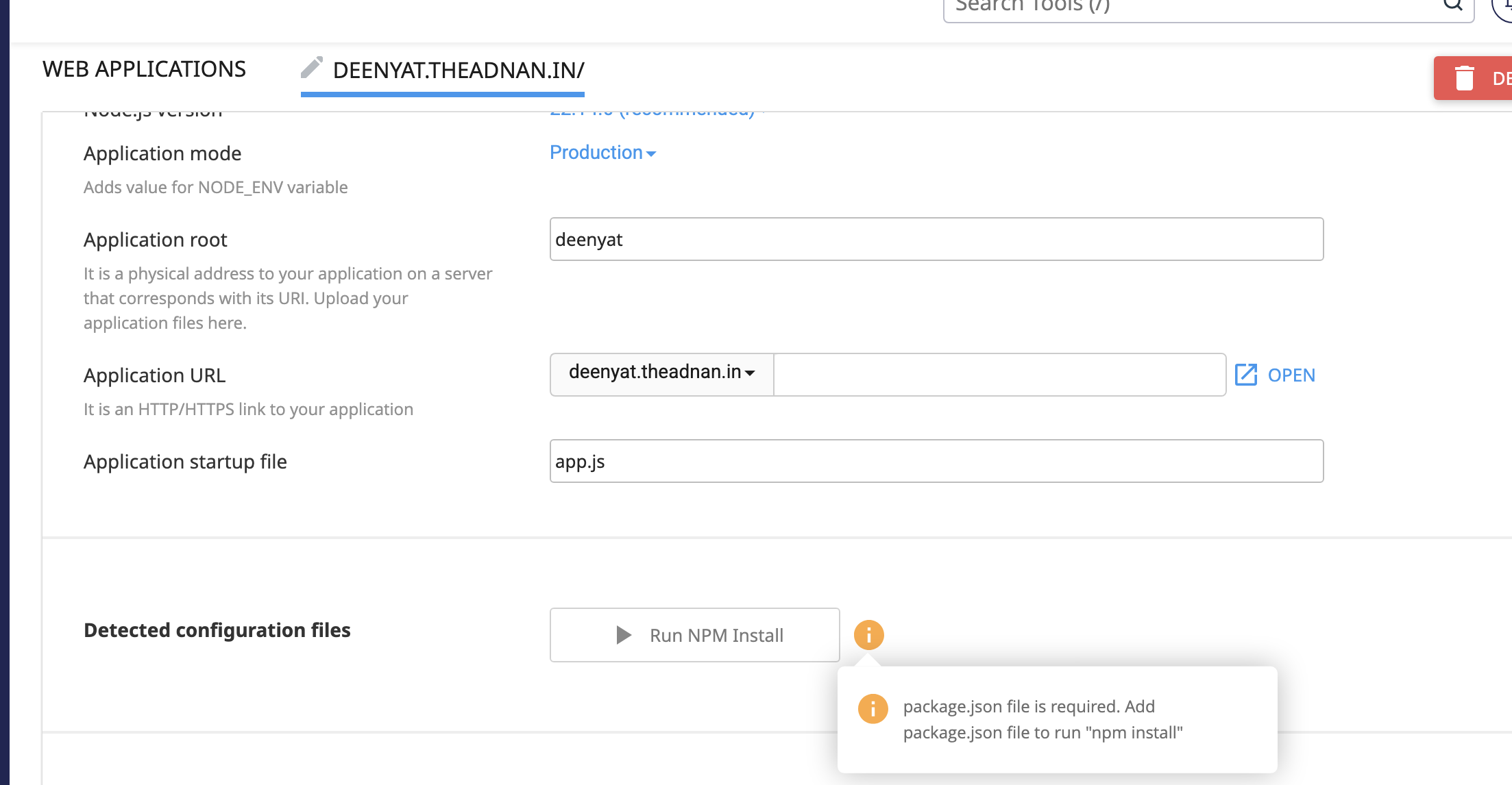The height and width of the screenshot is (785, 1512).
Task: Click the magnifier icon in Search Tools
Action: tap(1452, 5)
